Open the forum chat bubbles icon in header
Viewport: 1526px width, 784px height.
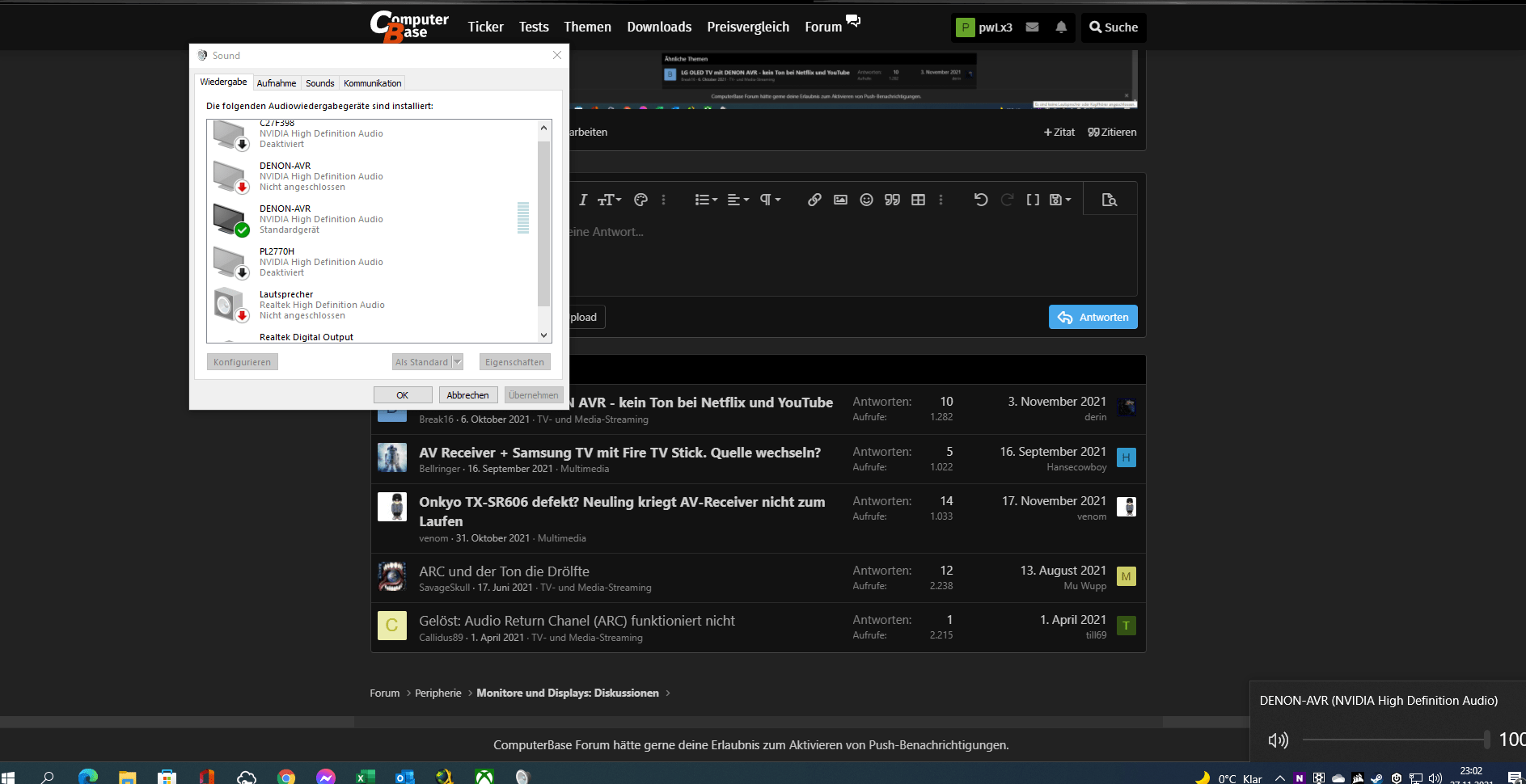[853, 20]
